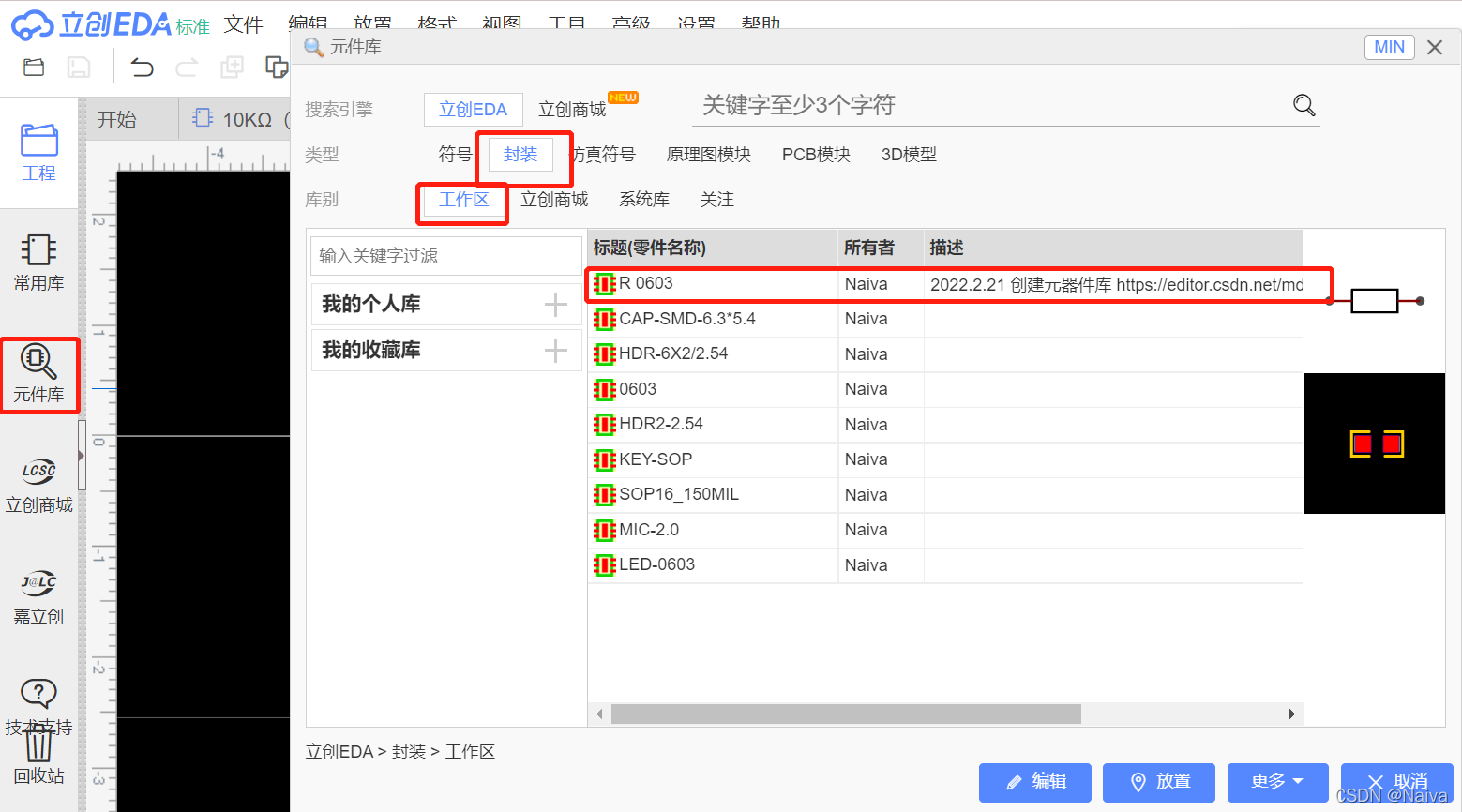Select the R 0603 row
The width and height of the screenshot is (1462, 812).
[x=945, y=284]
